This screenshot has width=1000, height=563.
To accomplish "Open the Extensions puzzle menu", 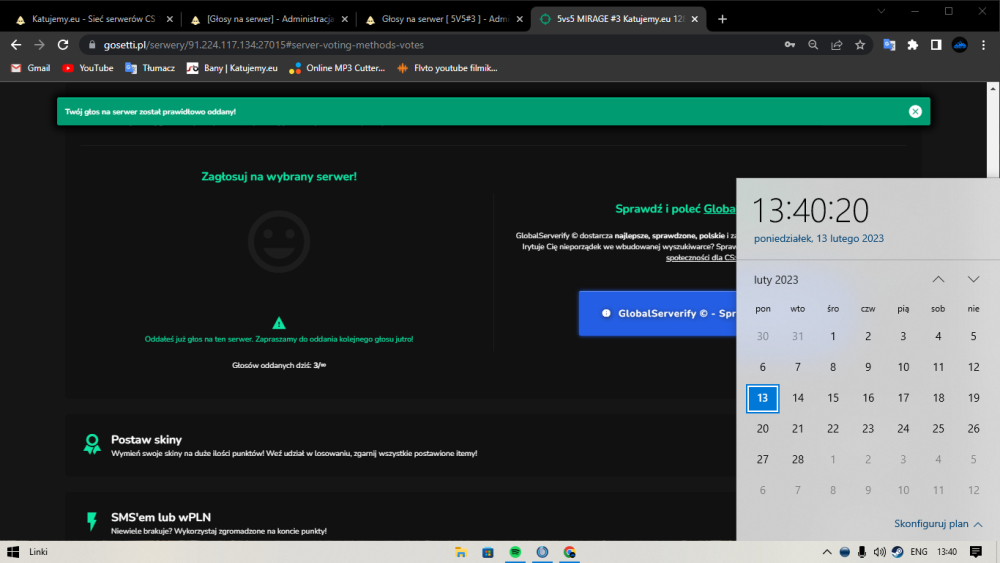I will (x=913, y=45).
